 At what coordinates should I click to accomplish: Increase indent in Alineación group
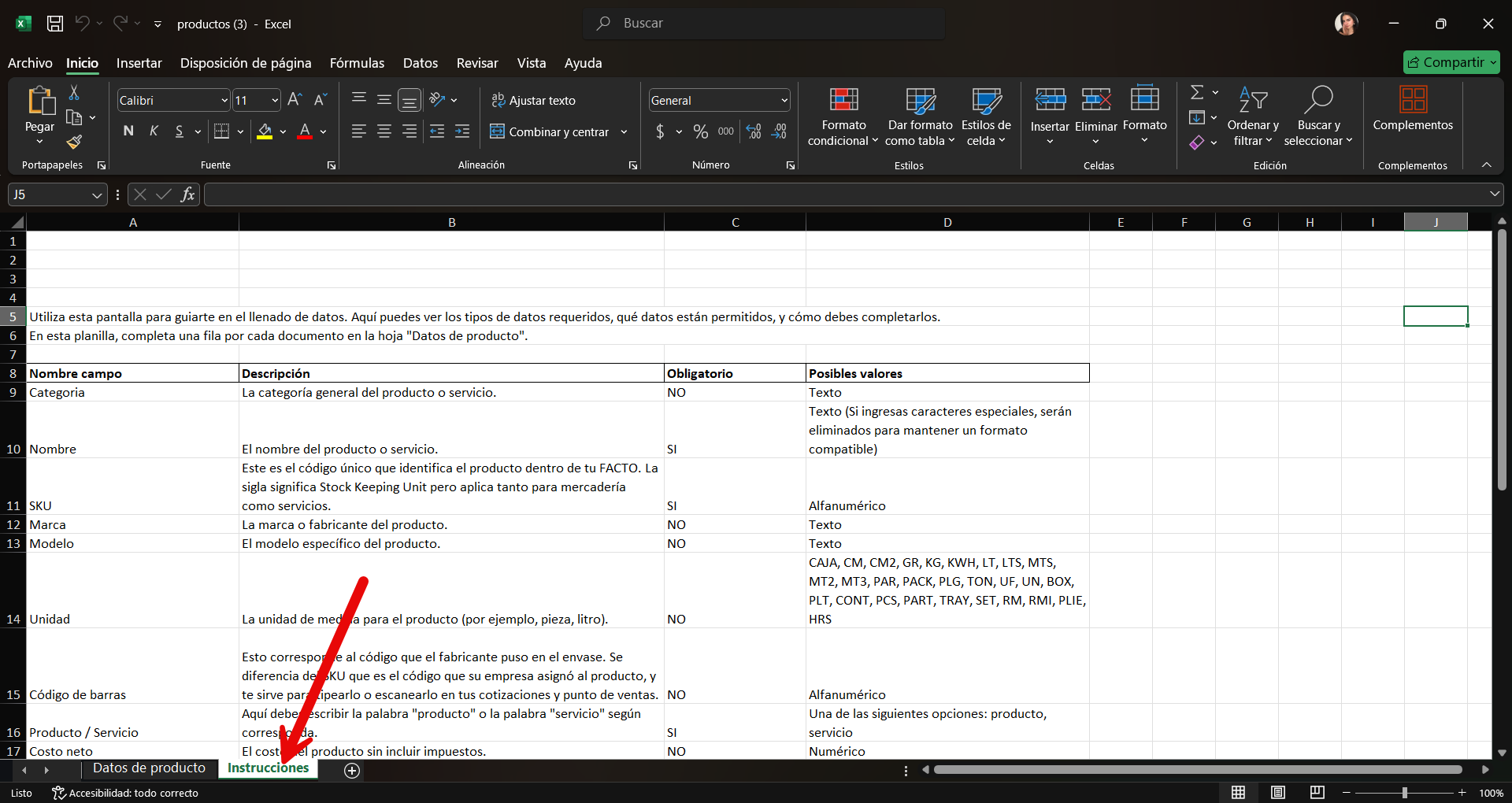(463, 131)
